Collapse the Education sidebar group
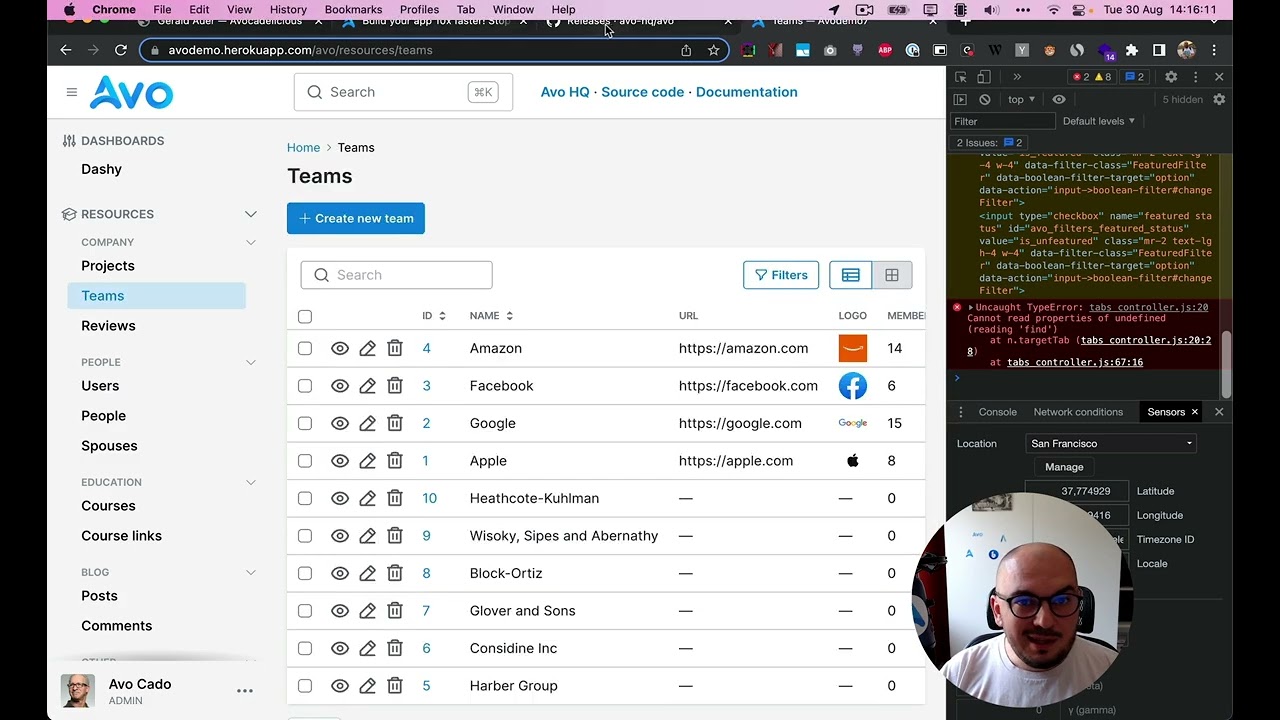This screenshot has width=1280, height=720. [251, 482]
